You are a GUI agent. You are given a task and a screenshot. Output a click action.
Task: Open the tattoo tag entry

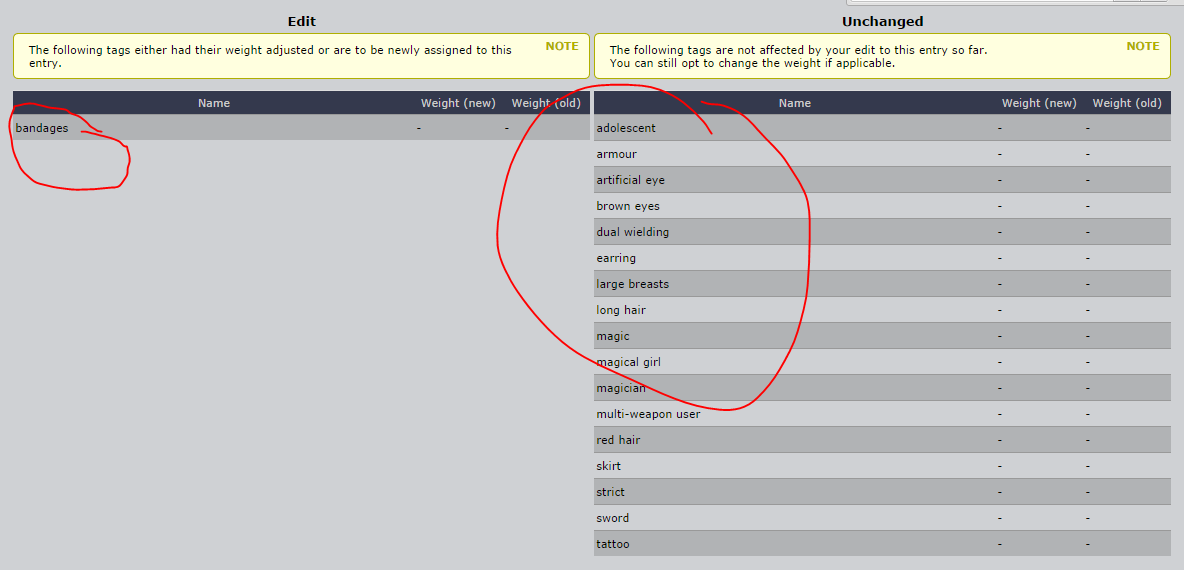pos(613,544)
